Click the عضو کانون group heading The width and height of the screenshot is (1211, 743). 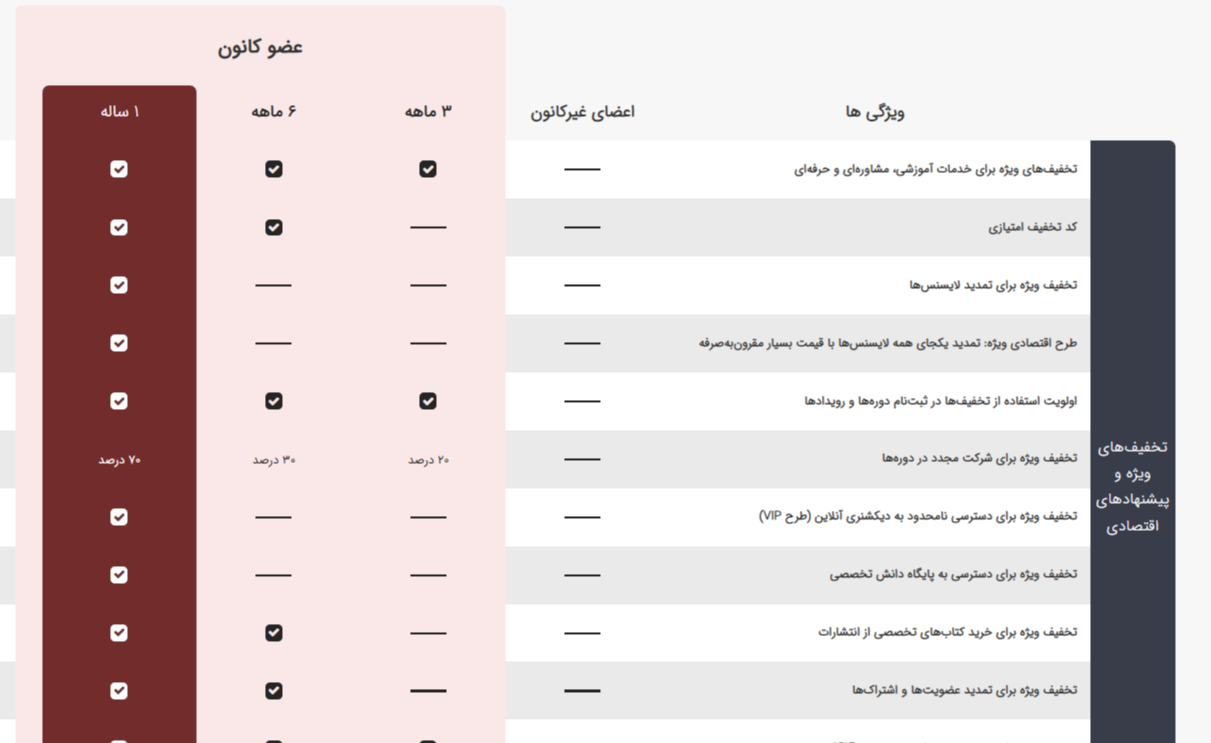point(260,47)
